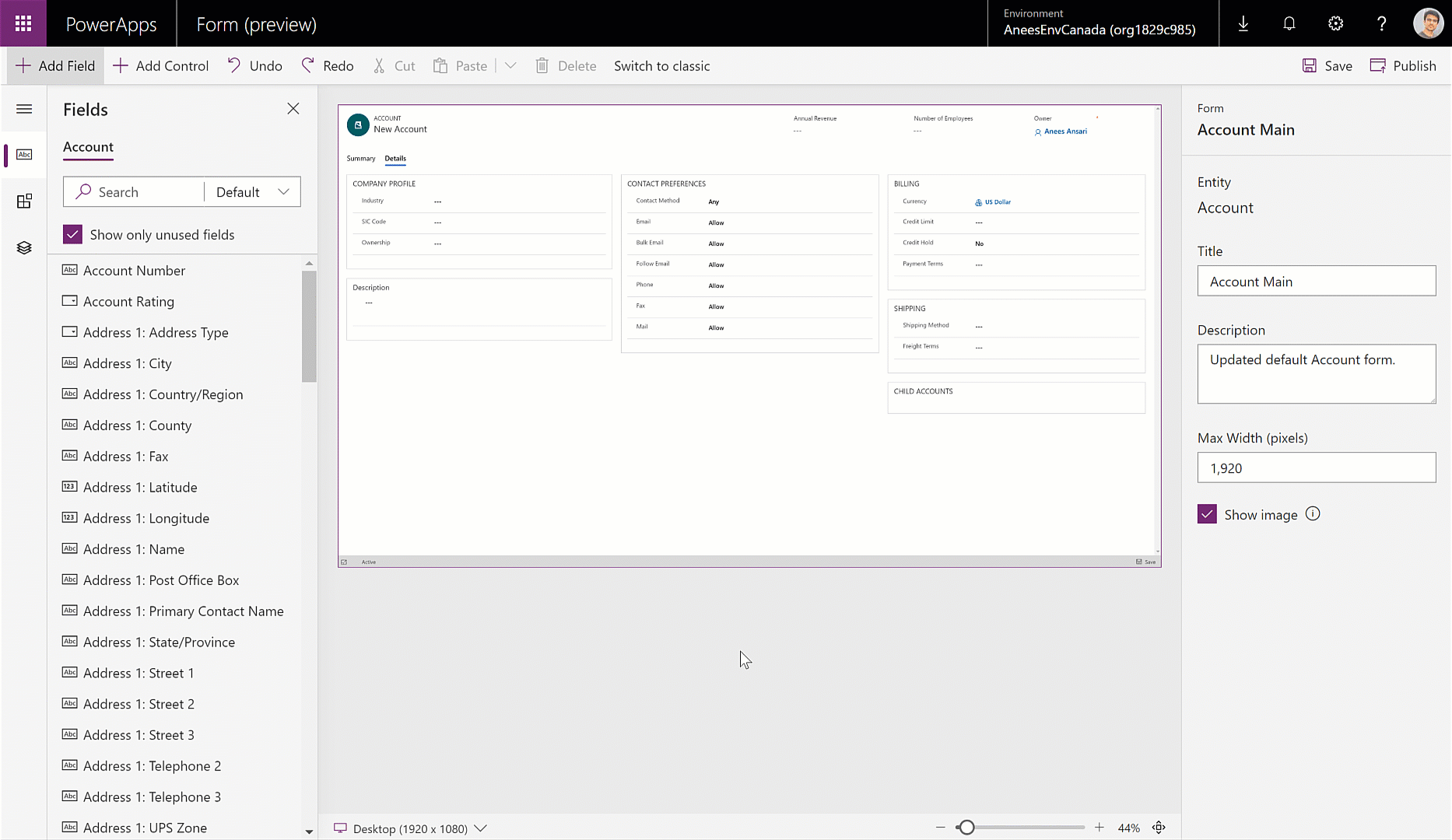Select the Address 1: Primary Contact Name field

[183, 611]
